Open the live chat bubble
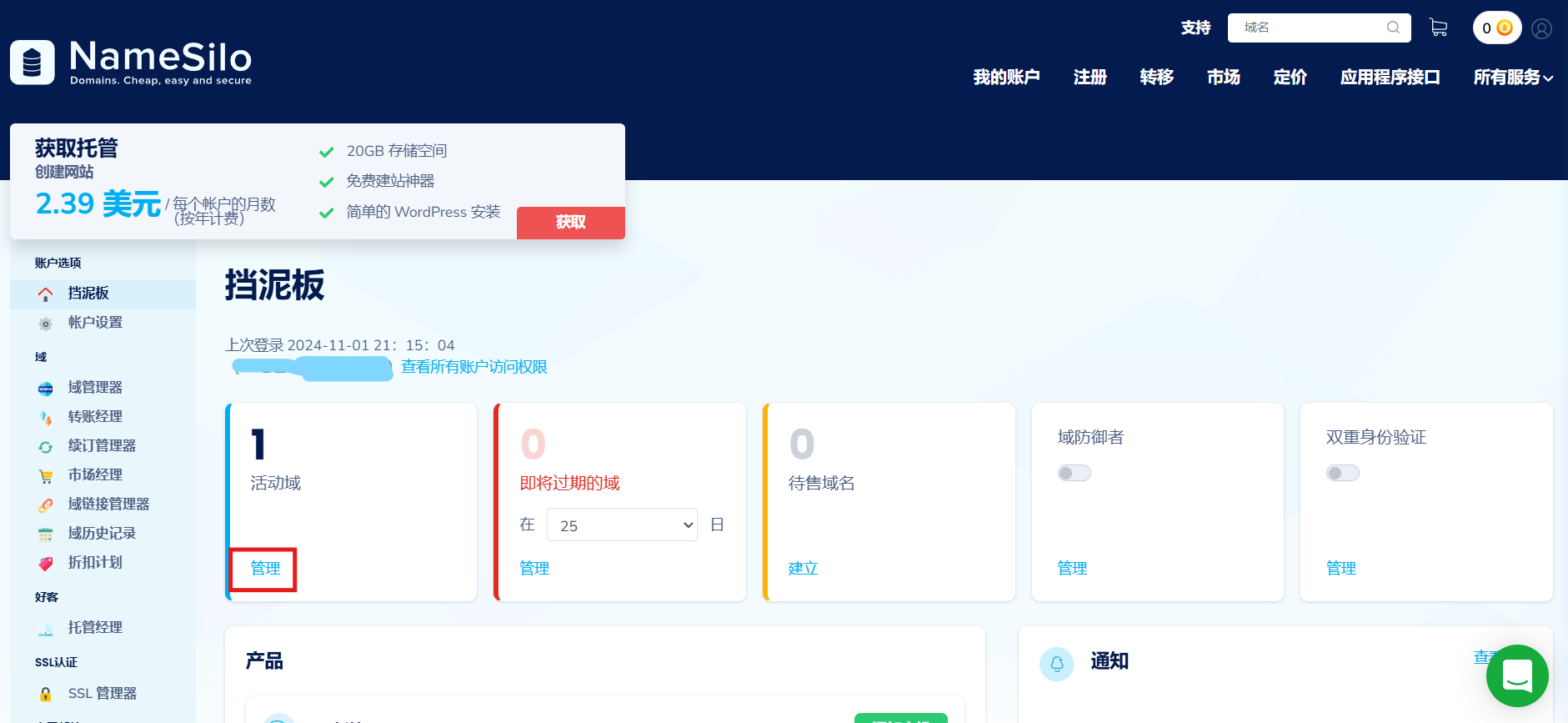 coord(1516,675)
